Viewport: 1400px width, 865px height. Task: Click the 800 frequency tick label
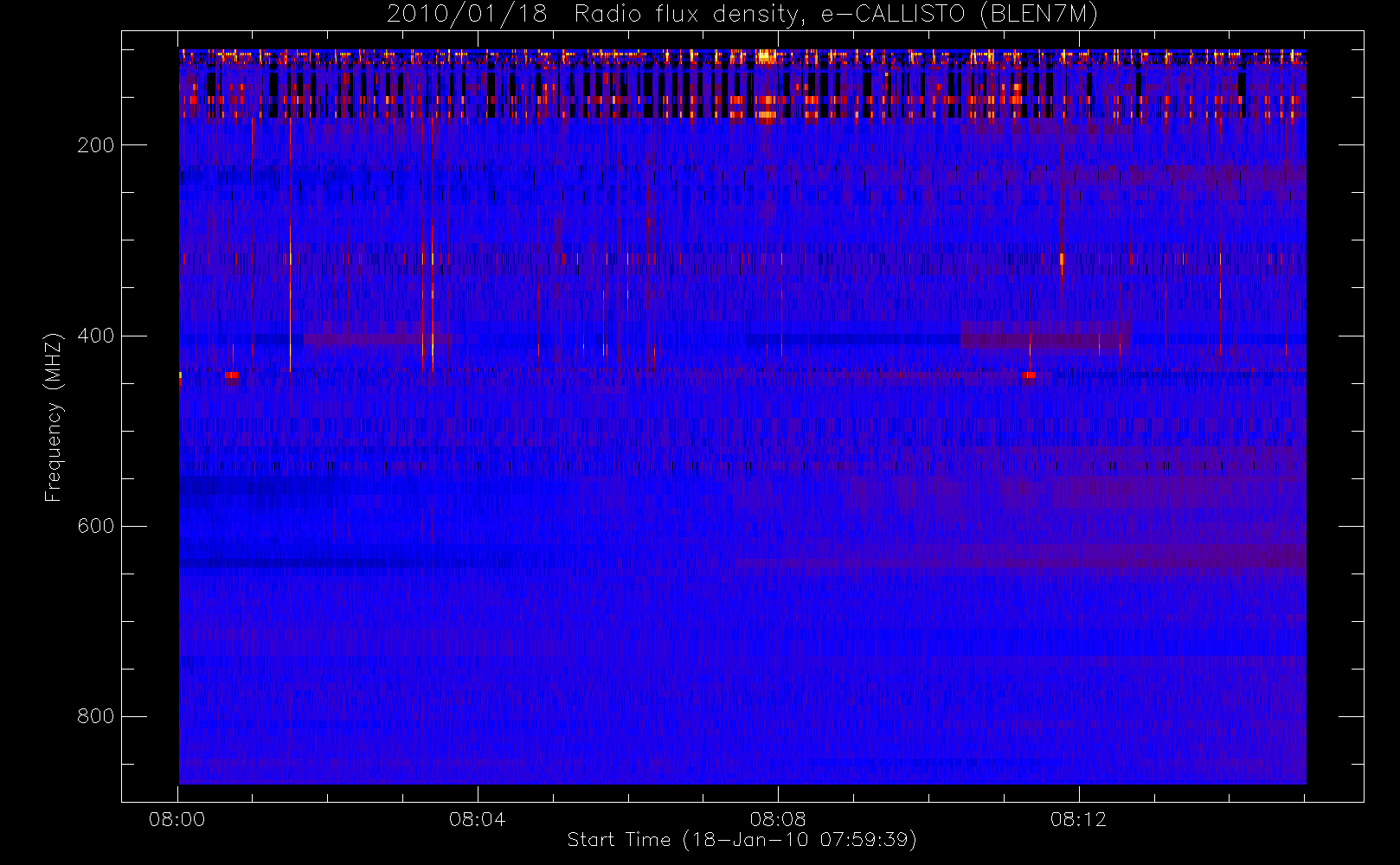pyautogui.click(x=96, y=716)
